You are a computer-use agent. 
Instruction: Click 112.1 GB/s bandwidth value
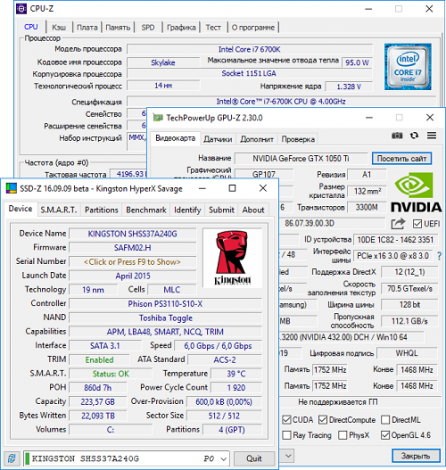409,321
